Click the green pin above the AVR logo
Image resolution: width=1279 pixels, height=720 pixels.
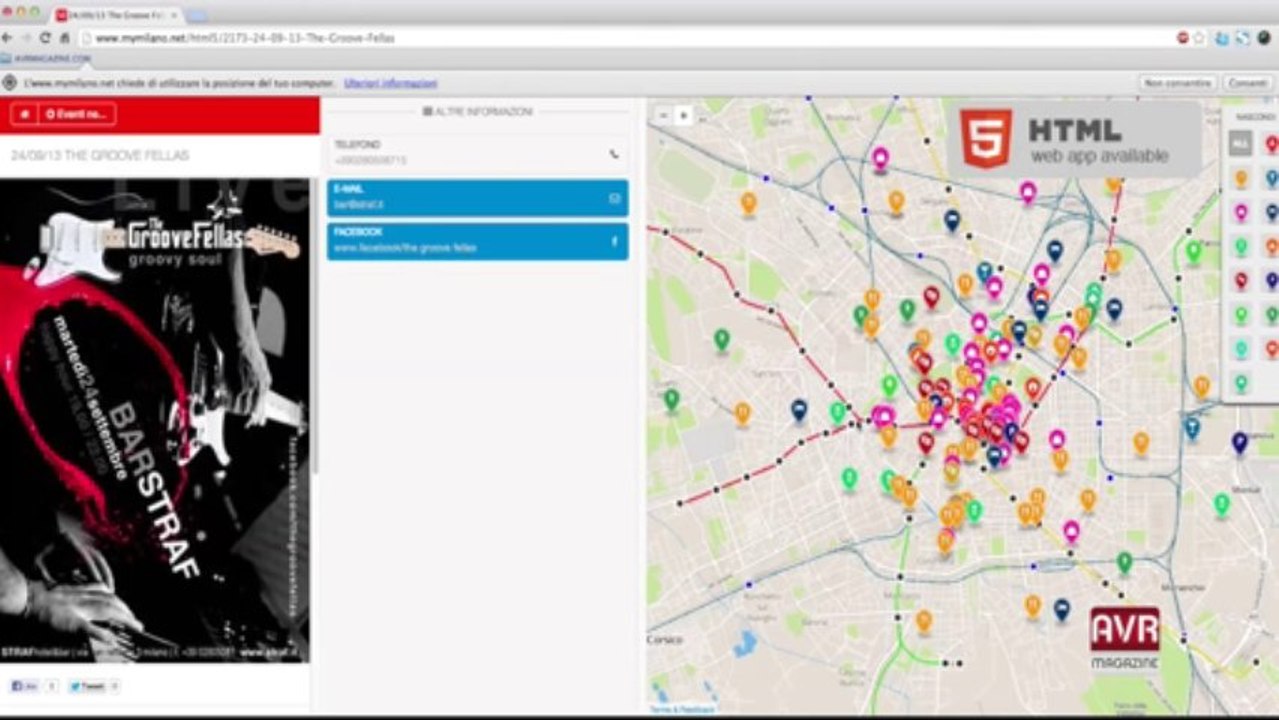[1124, 562]
